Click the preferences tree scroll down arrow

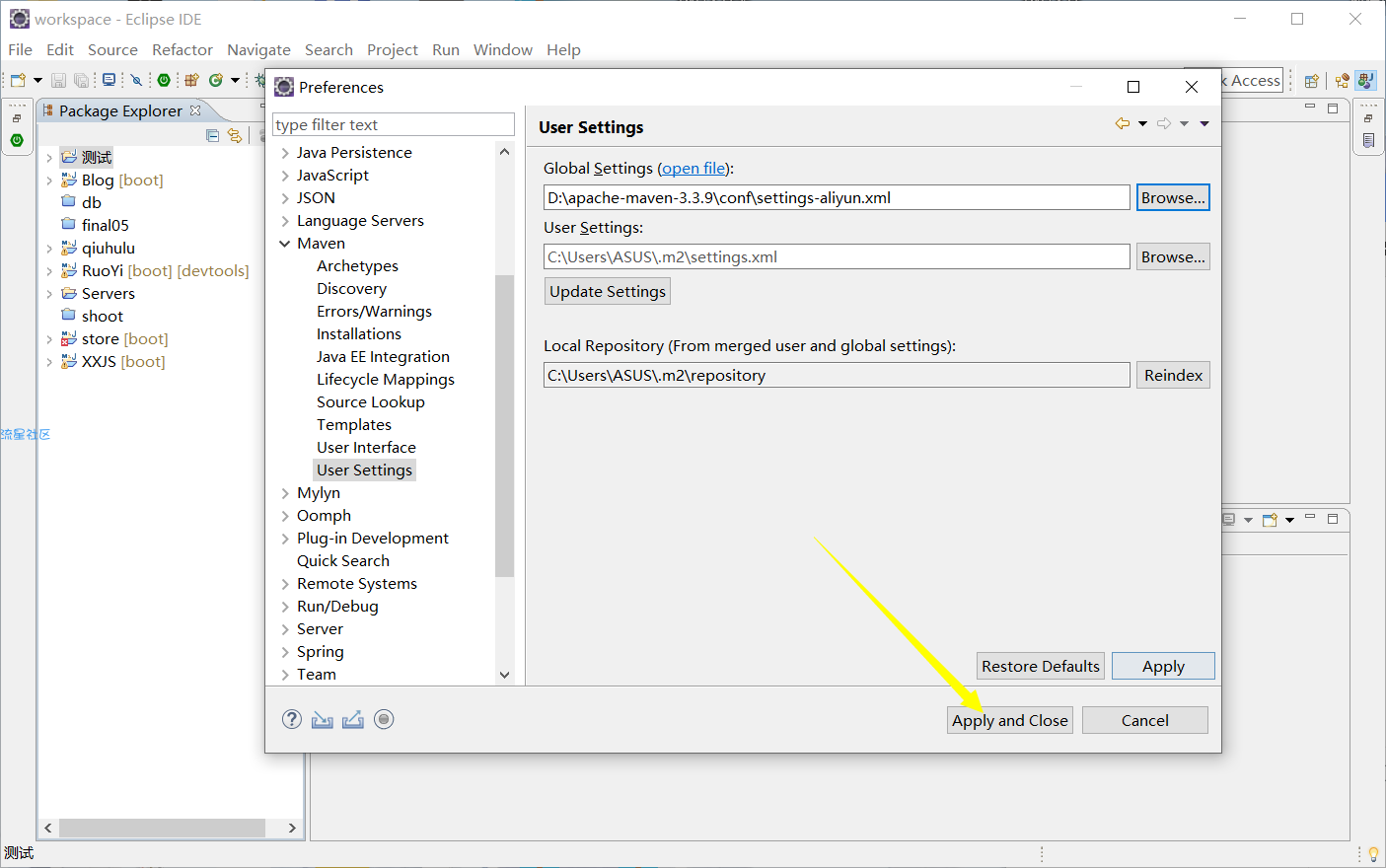coord(505,675)
